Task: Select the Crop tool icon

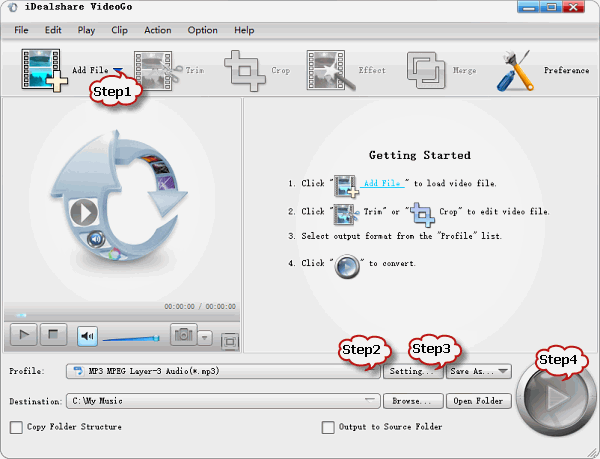Action: [x=245, y=71]
